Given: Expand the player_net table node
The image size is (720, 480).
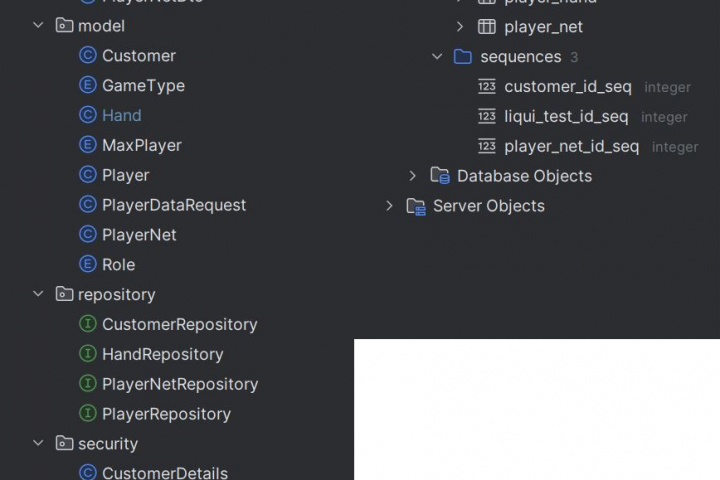Looking at the screenshot, I should pos(460,27).
